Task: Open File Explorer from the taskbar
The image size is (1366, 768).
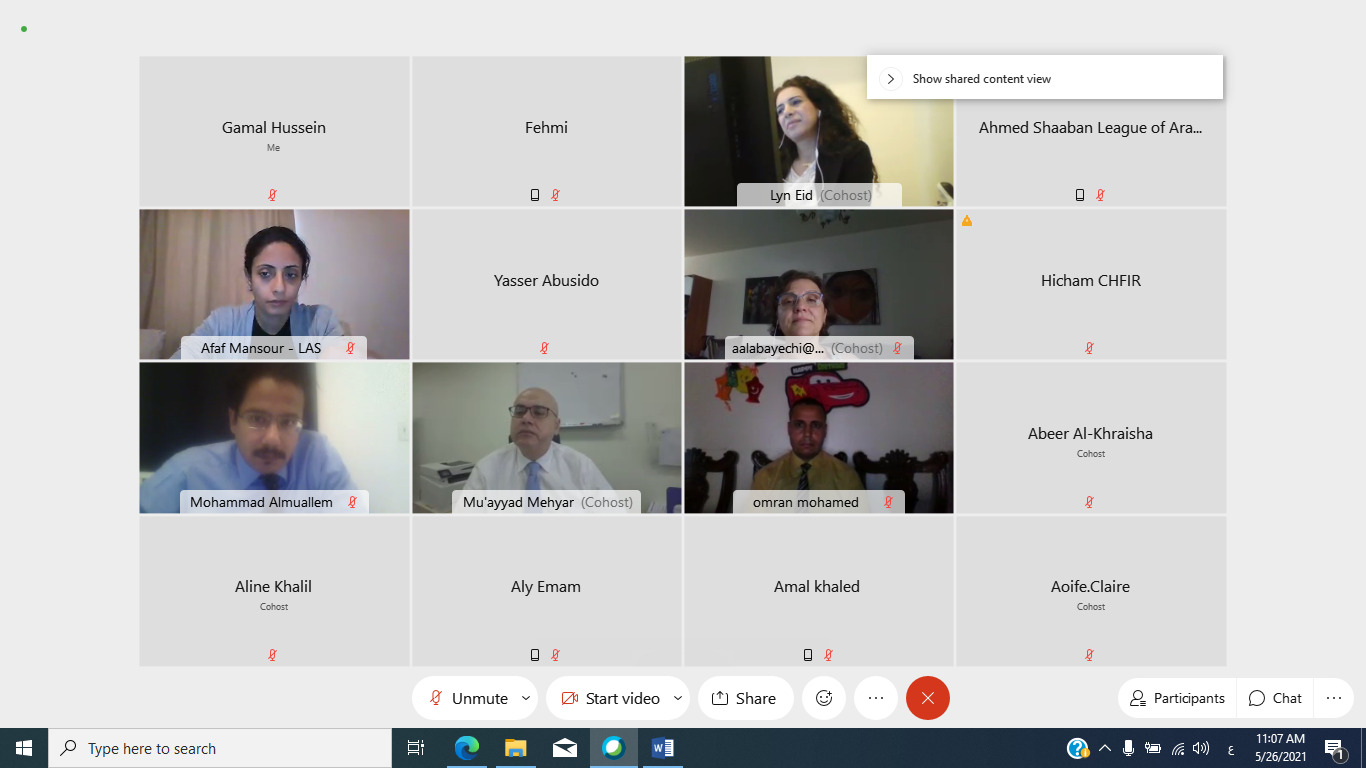Action: tap(516, 748)
